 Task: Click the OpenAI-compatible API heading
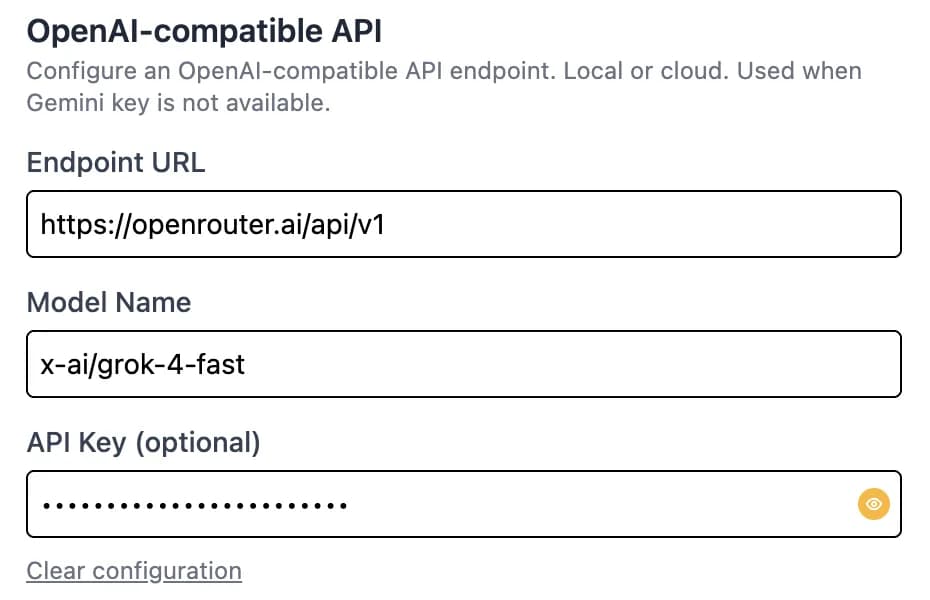204,30
